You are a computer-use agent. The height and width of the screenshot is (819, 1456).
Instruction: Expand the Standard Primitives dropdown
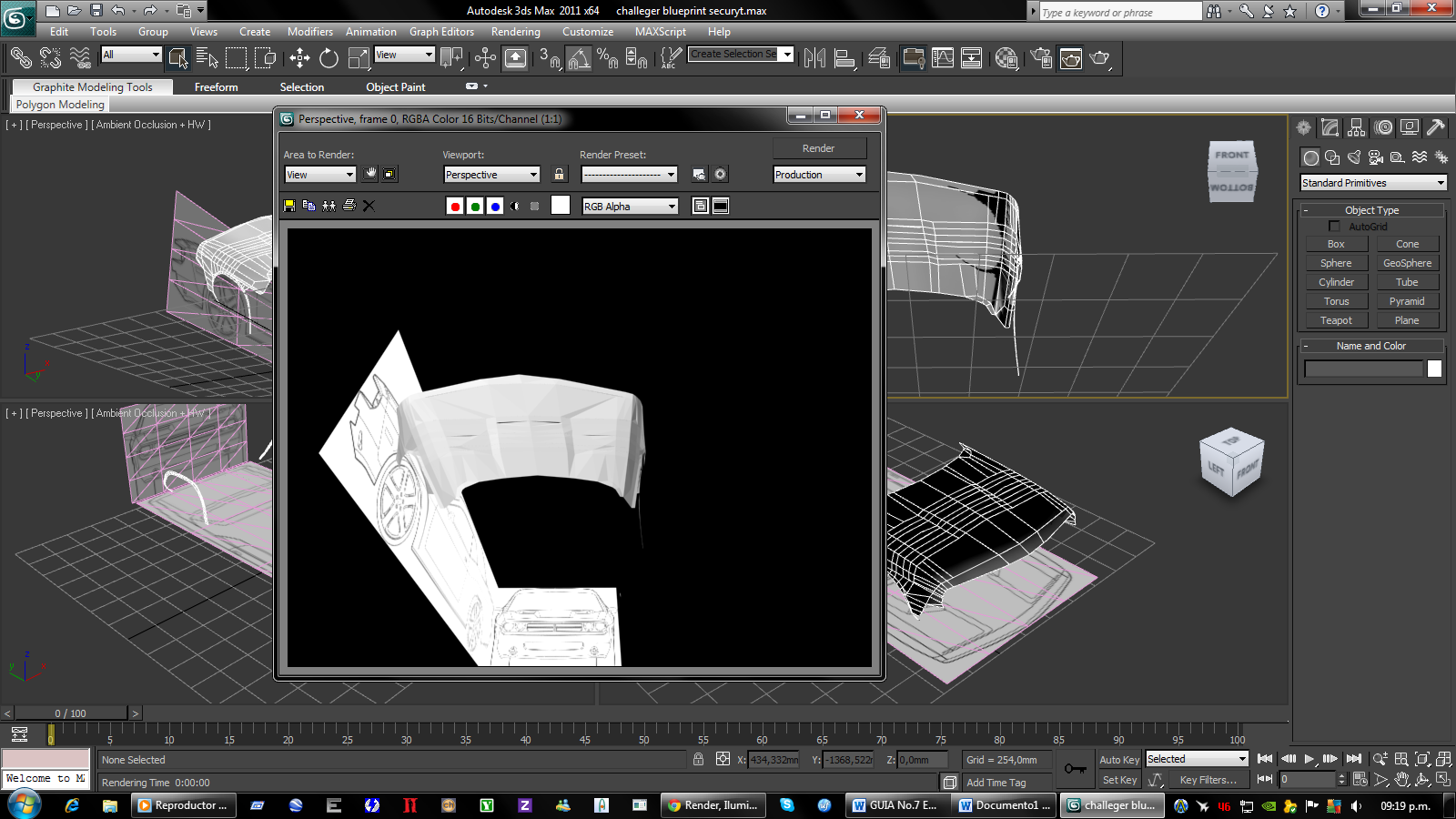coord(1372,183)
